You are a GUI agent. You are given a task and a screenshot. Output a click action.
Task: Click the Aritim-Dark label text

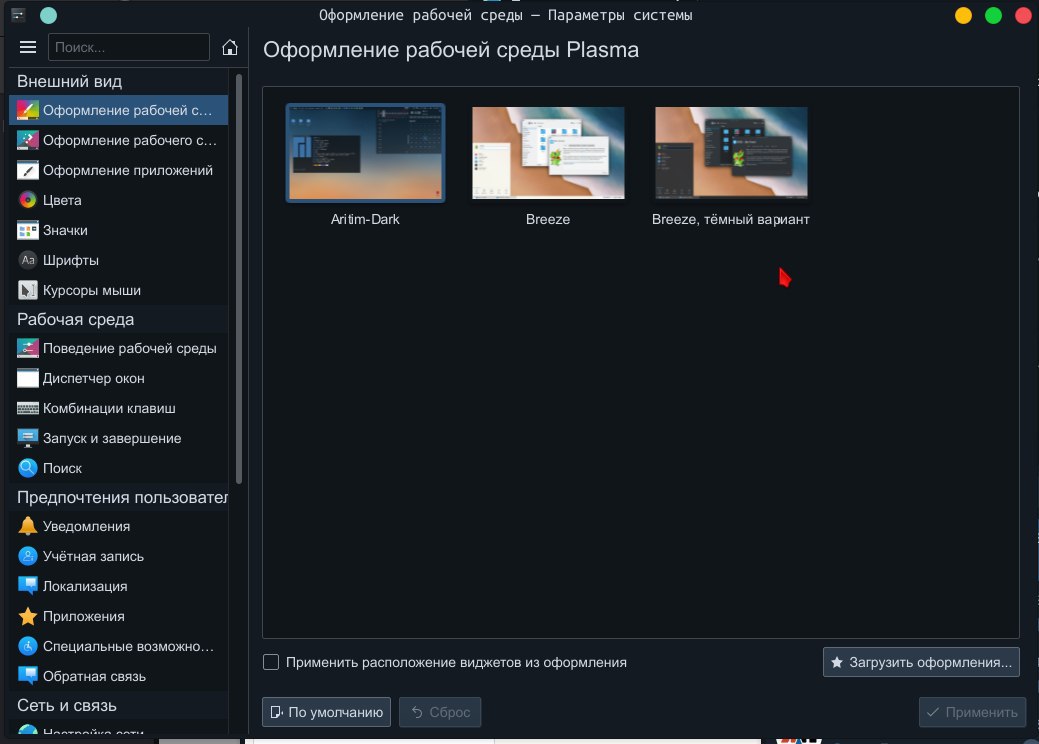365,219
